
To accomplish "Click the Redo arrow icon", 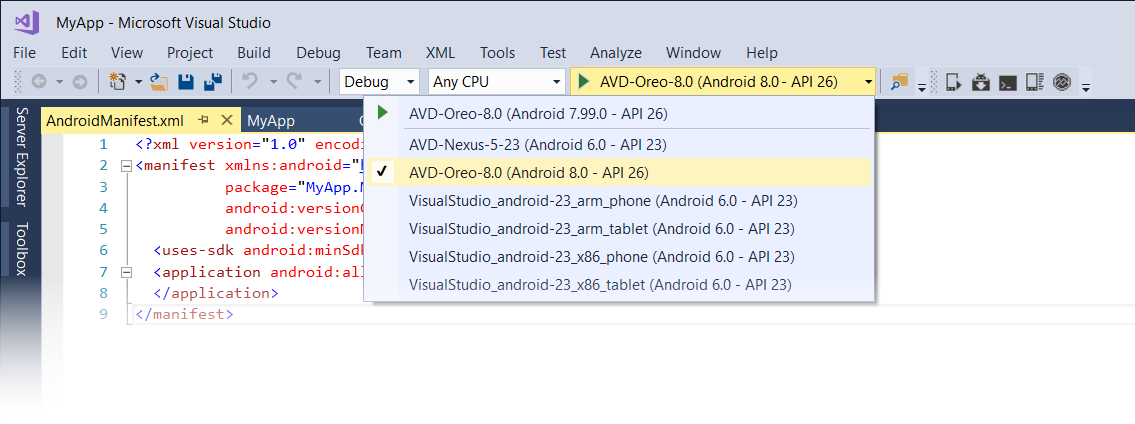I will pos(294,82).
